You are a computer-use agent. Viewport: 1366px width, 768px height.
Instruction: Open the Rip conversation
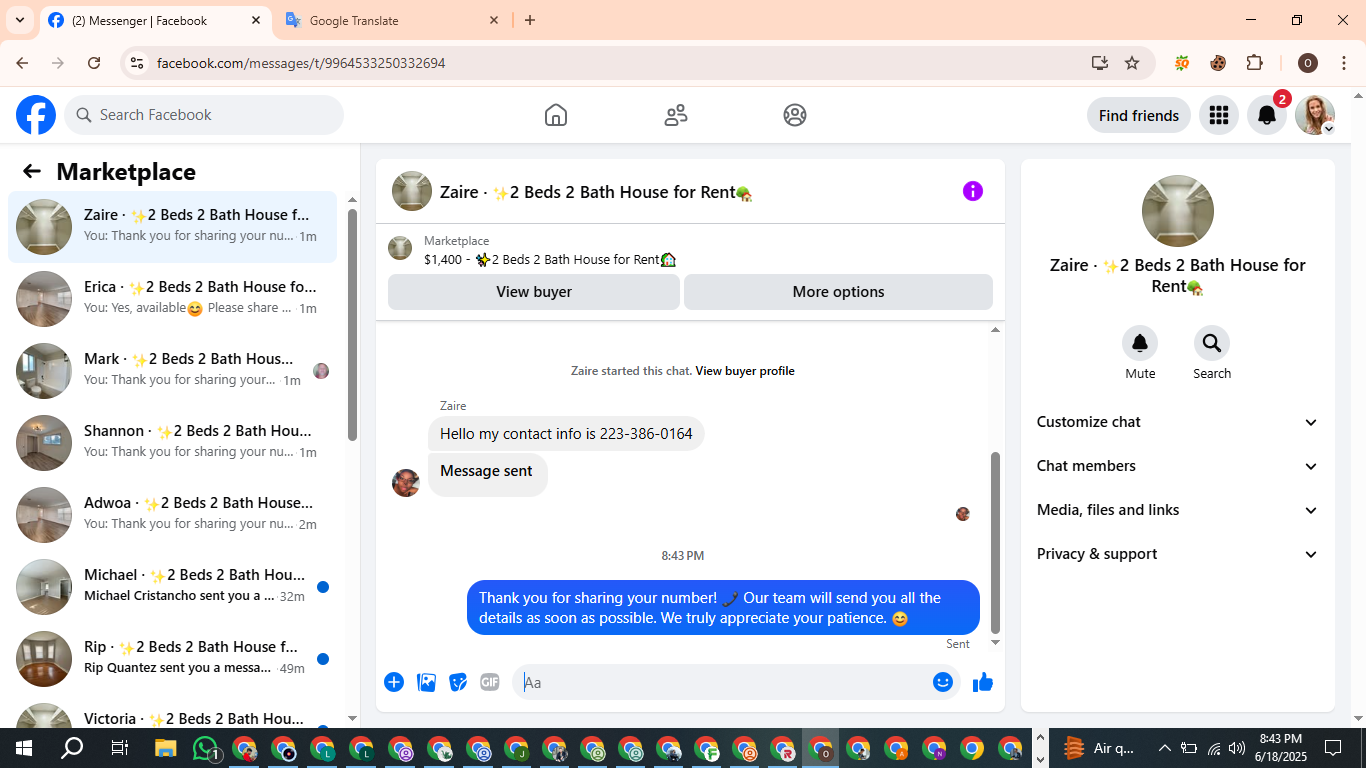pos(172,659)
